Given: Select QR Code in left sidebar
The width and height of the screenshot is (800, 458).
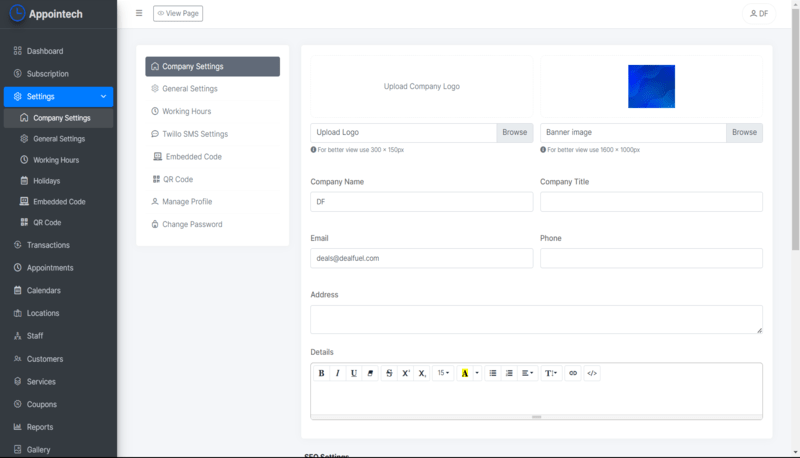Looking at the screenshot, I should (58, 222).
